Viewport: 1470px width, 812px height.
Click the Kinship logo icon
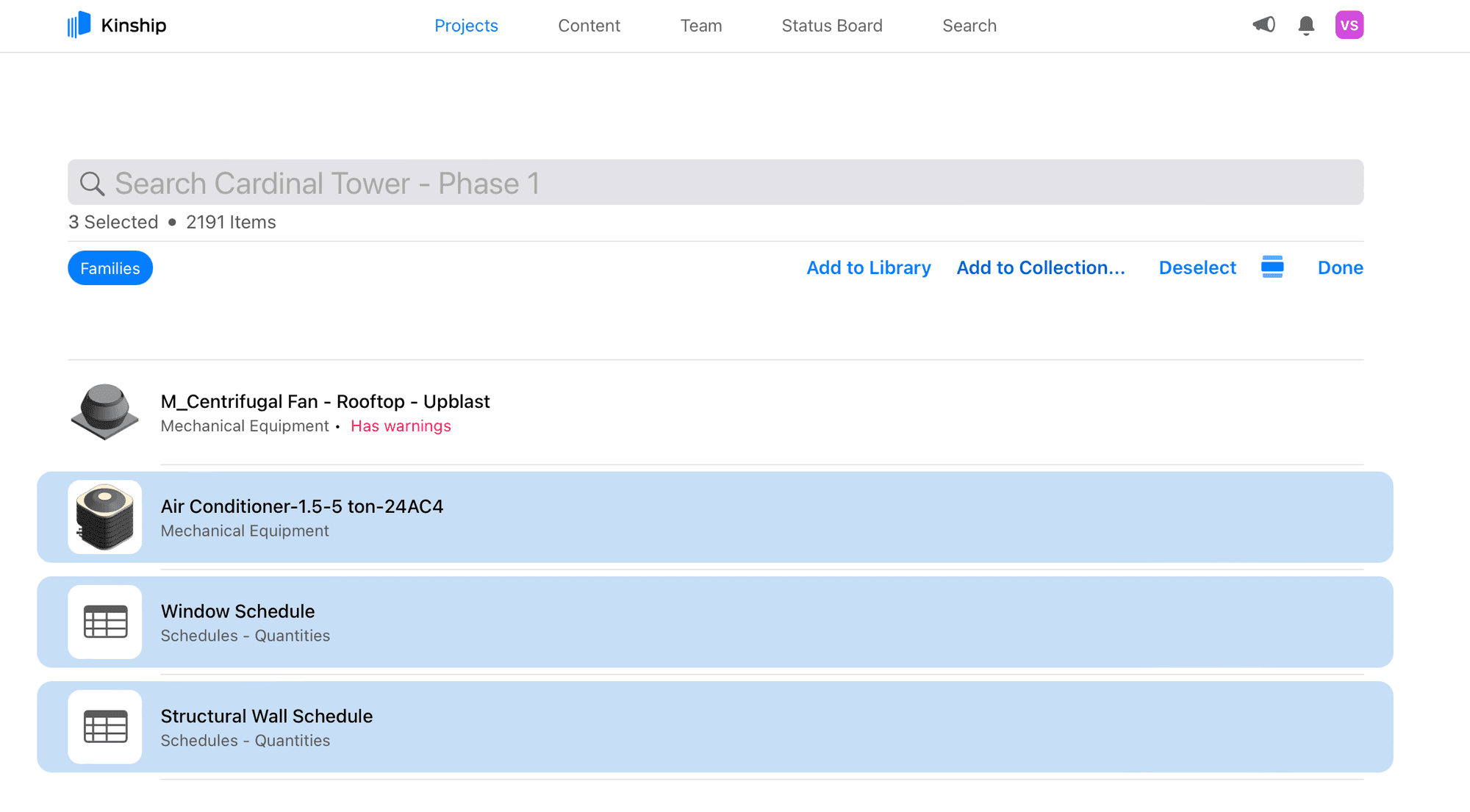click(79, 25)
